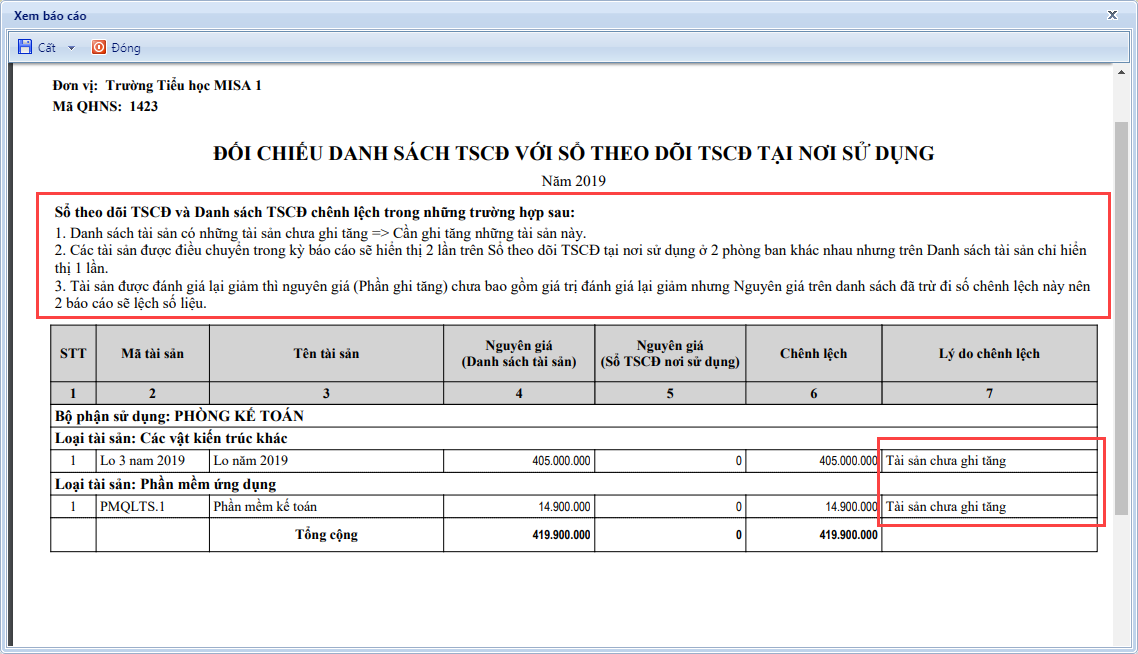Click the Lo 3 nam 2019 asset code
The width and height of the screenshot is (1138, 654).
tap(142, 461)
